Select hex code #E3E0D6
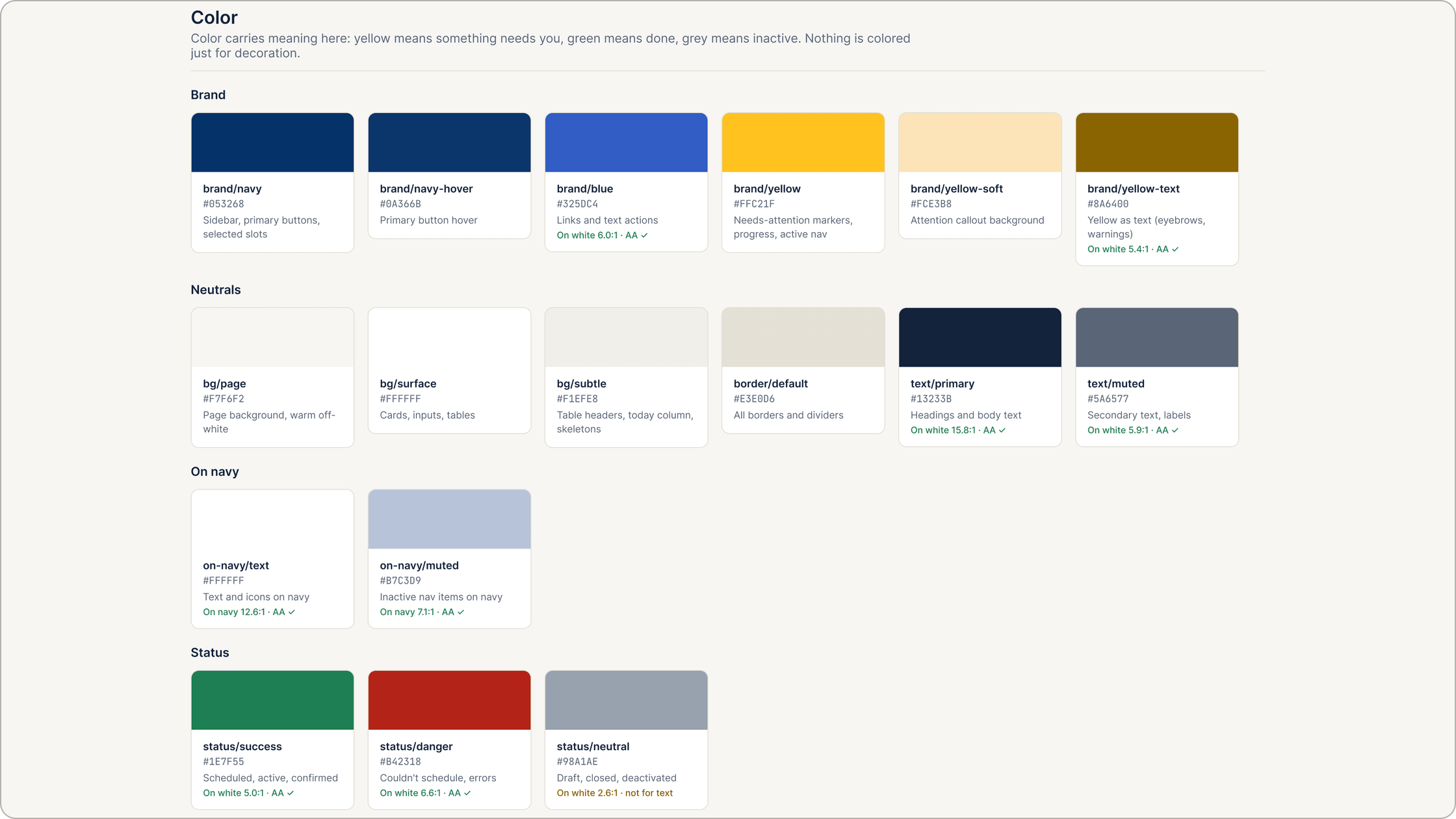This screenshot has width=1456, height=819. [x=754, y=399]
